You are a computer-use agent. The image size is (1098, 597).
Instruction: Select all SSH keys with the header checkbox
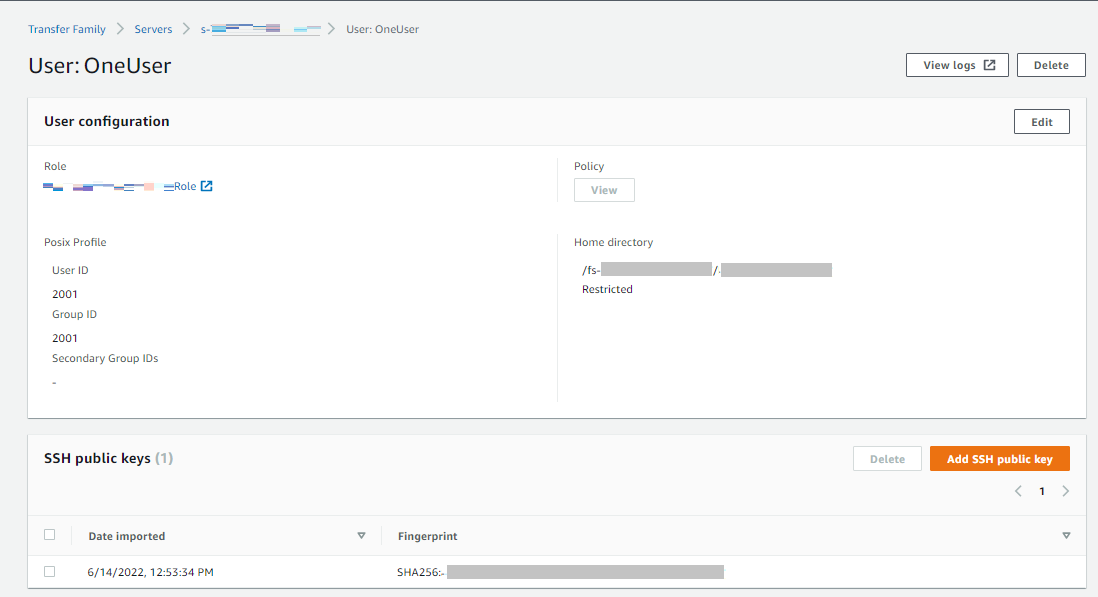(x=50, y=534)
